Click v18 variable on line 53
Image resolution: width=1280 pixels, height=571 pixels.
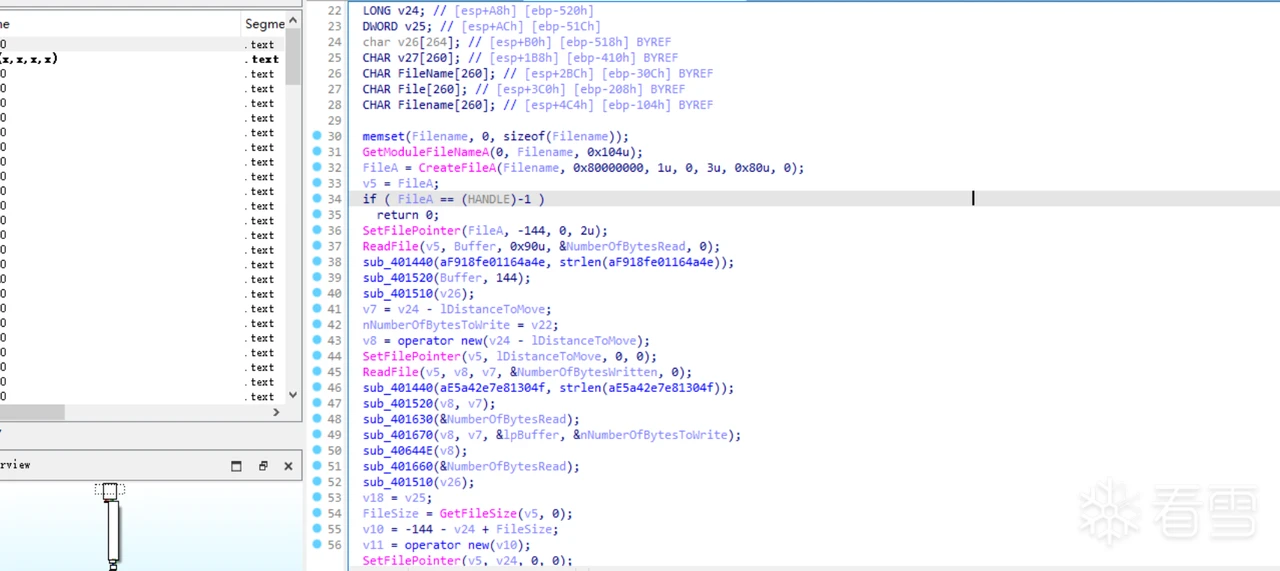[373, 498]
